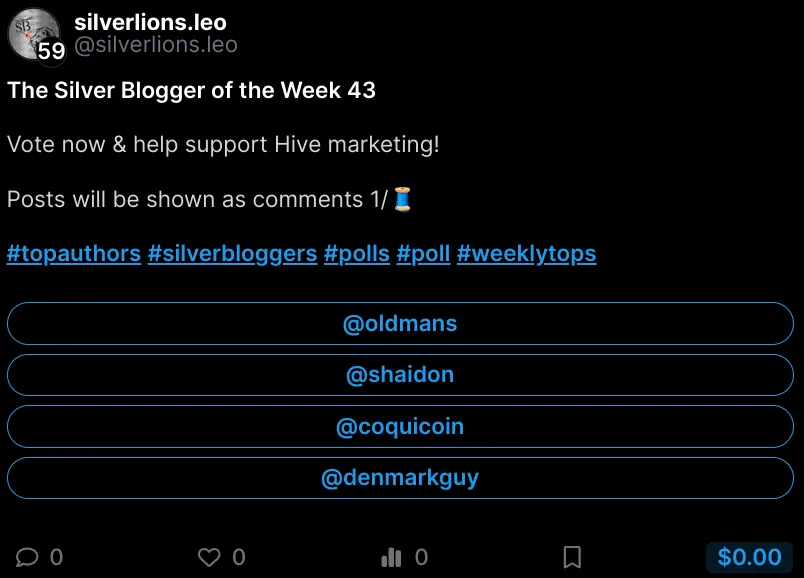
Task: Vote for @oldmans in the poll
Action: tap(400, 324)
